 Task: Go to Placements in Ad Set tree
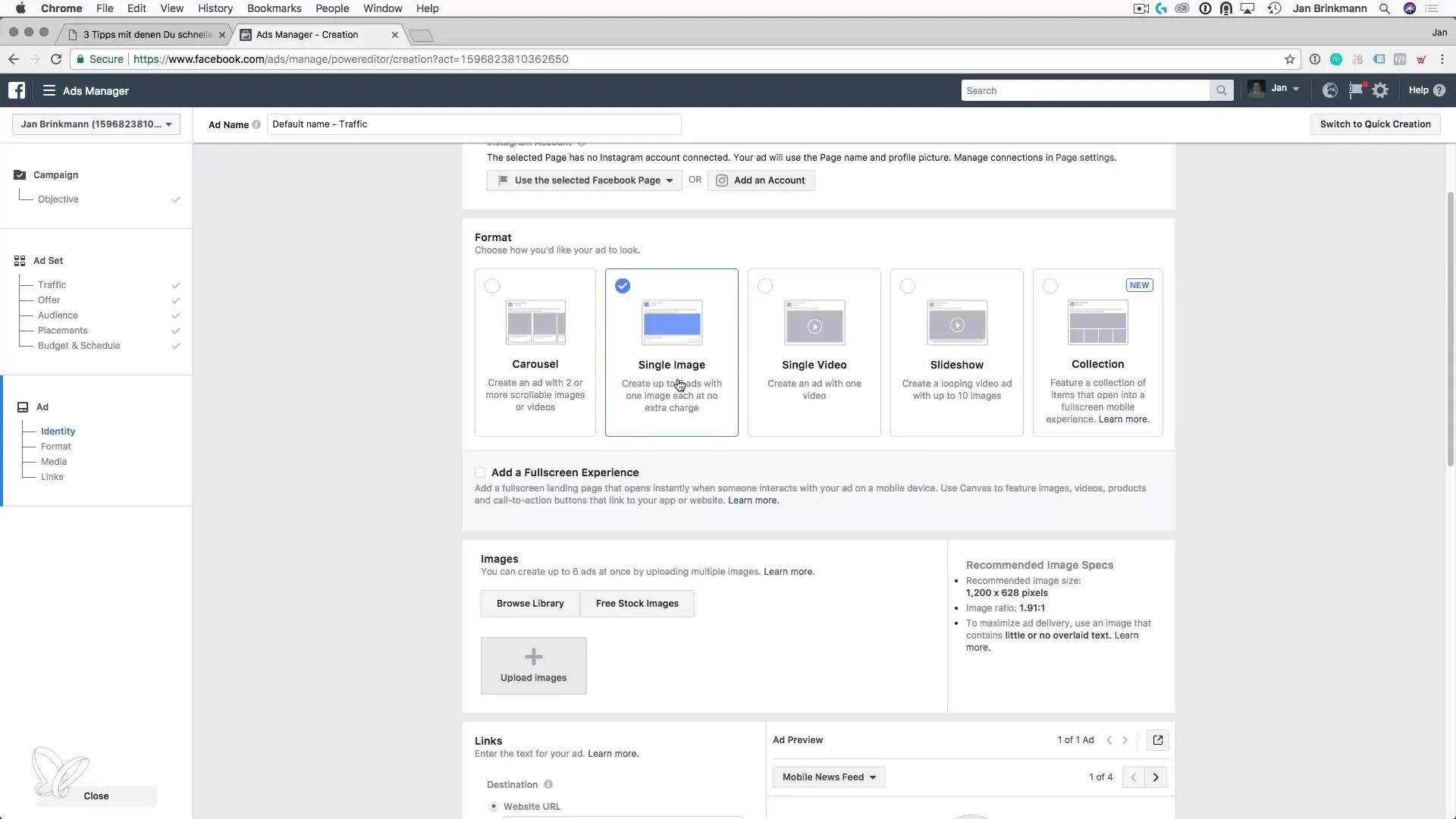63,331
